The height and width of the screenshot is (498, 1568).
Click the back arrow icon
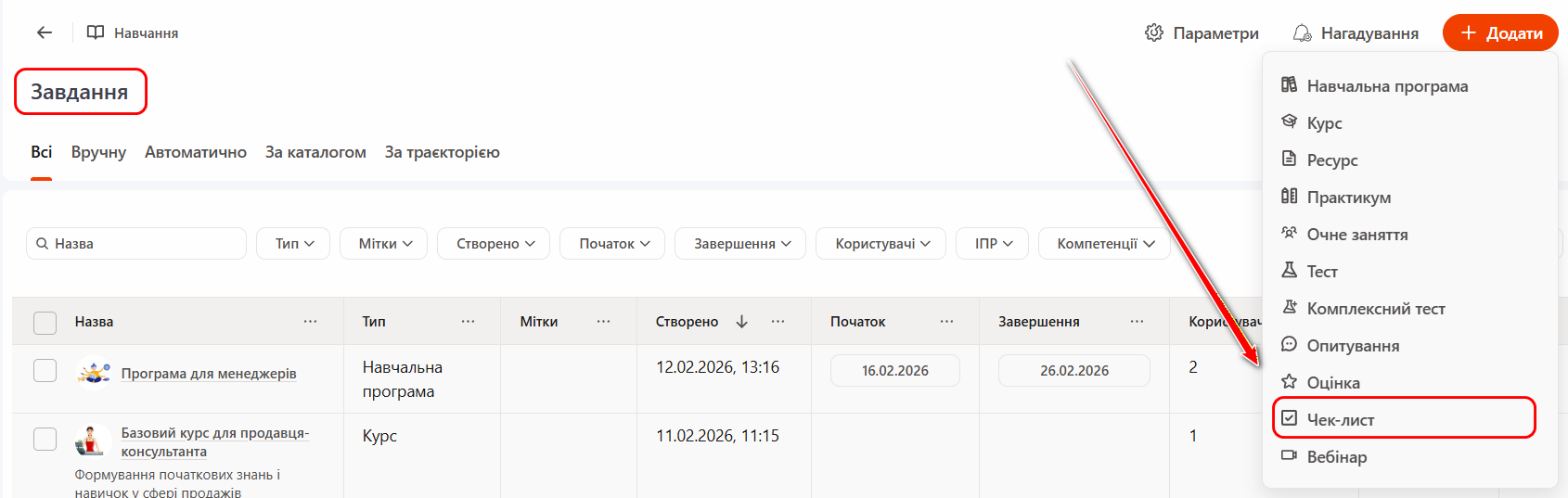click(45, 32)
